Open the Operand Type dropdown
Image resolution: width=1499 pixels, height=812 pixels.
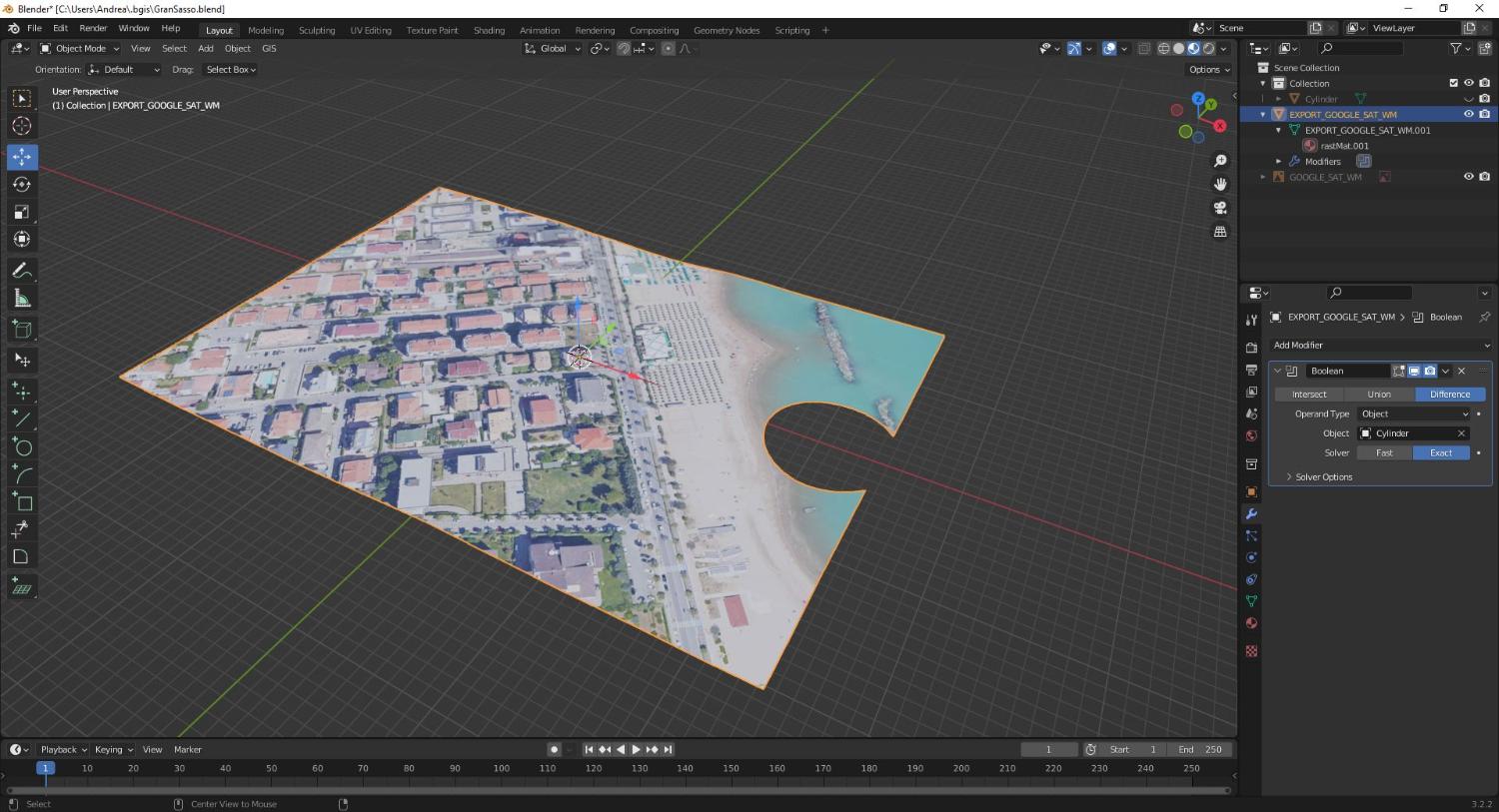click(1413, 413)
